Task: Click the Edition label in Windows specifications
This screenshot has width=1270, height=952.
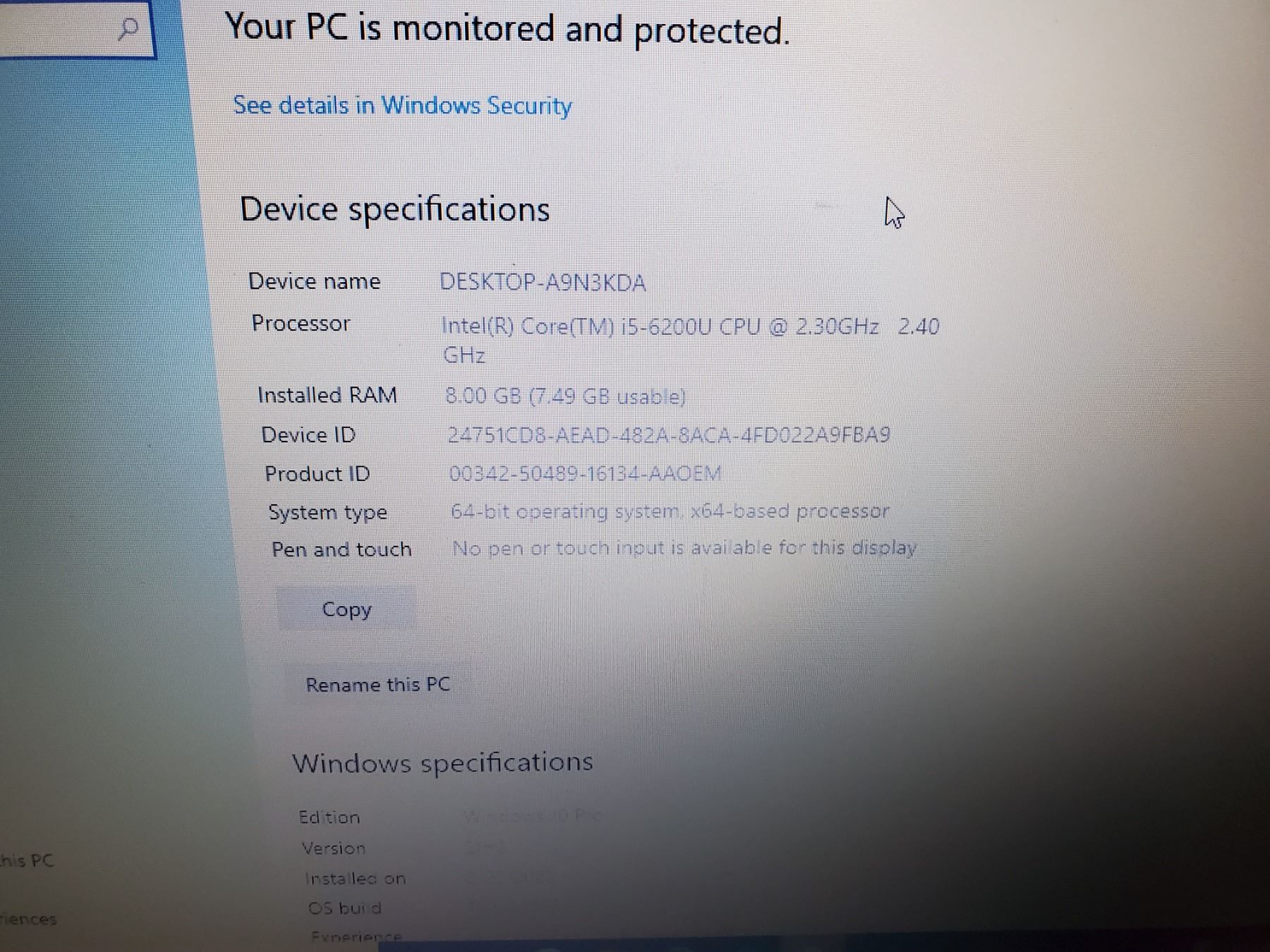Action: coord(329,817)
